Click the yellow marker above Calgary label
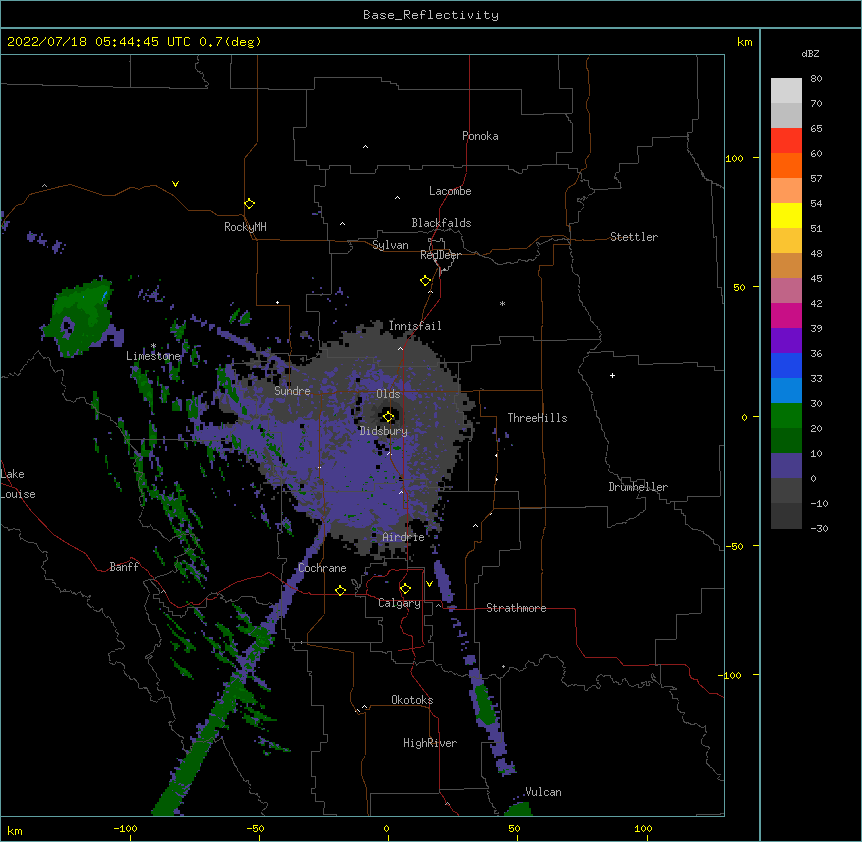Image resolution: width=862 pixels, height=842 pixels. click(405, 589)
